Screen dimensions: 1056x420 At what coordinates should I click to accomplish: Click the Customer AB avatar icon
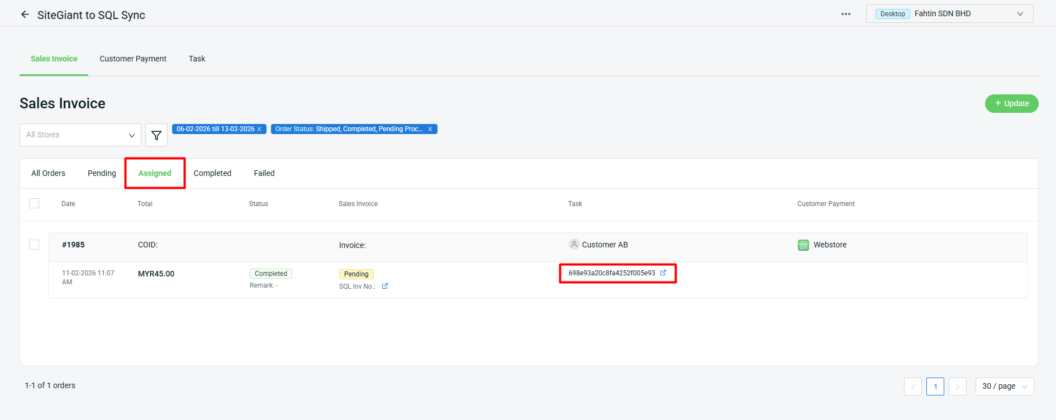(x=574, y=244)
